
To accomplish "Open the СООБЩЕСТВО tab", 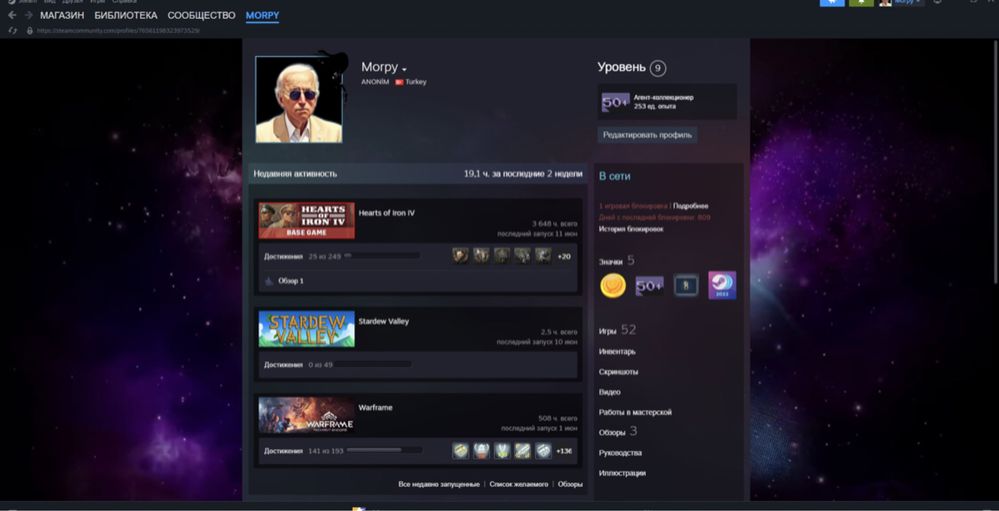I will point(201,15).
